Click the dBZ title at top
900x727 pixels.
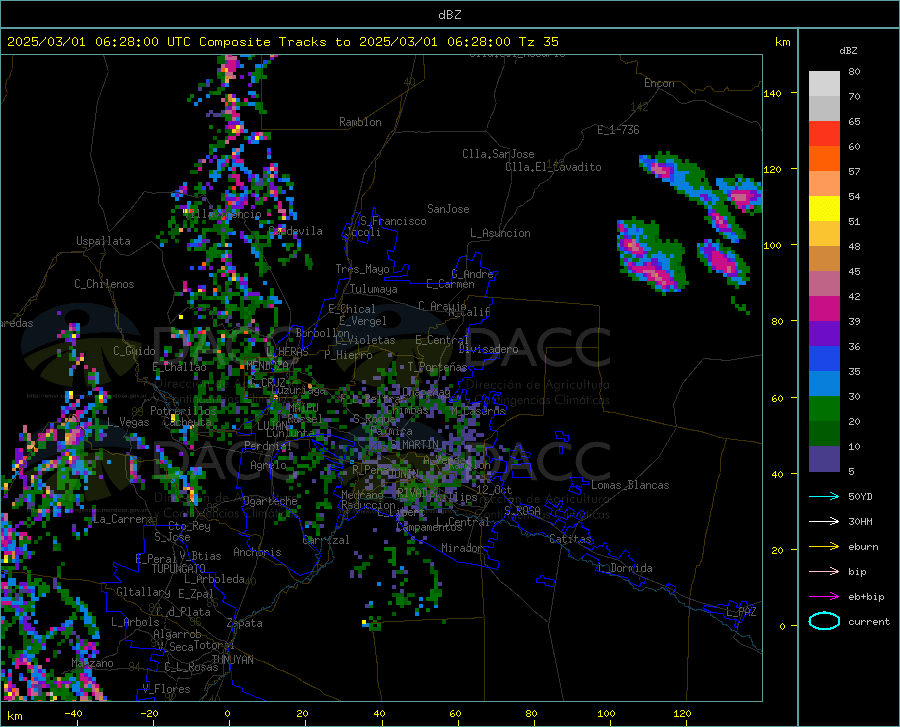point(449,15)
